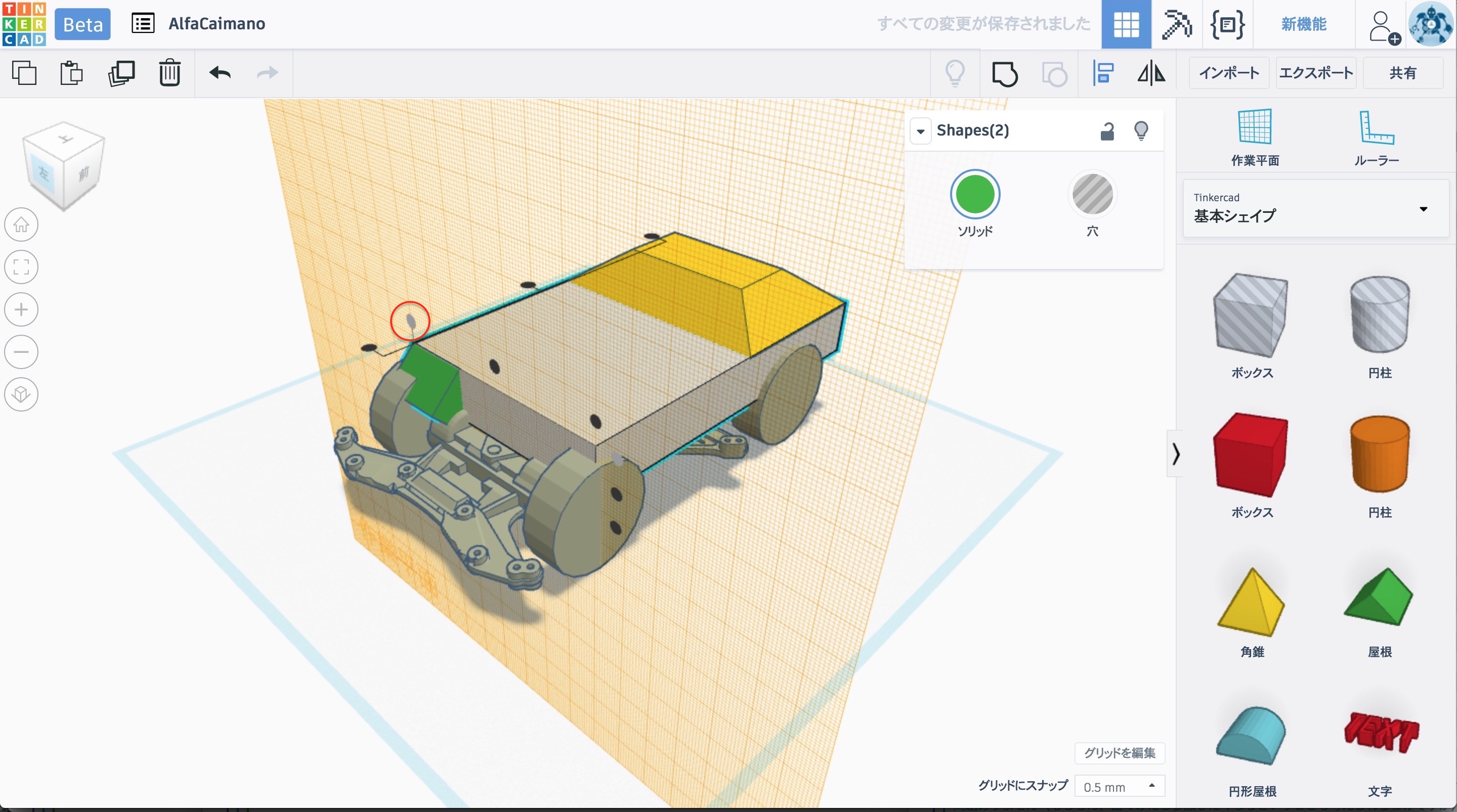The image size is (1457, 812).
Task: Click the Home view button
Action: pyautogui.click(x=21, y=224)
